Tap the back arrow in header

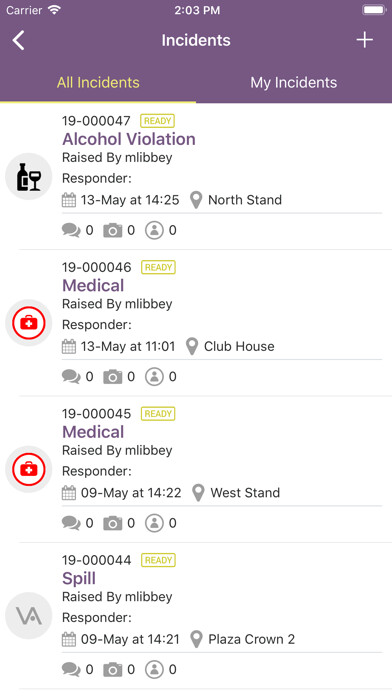pyautogui.click(x=19, y=40)
